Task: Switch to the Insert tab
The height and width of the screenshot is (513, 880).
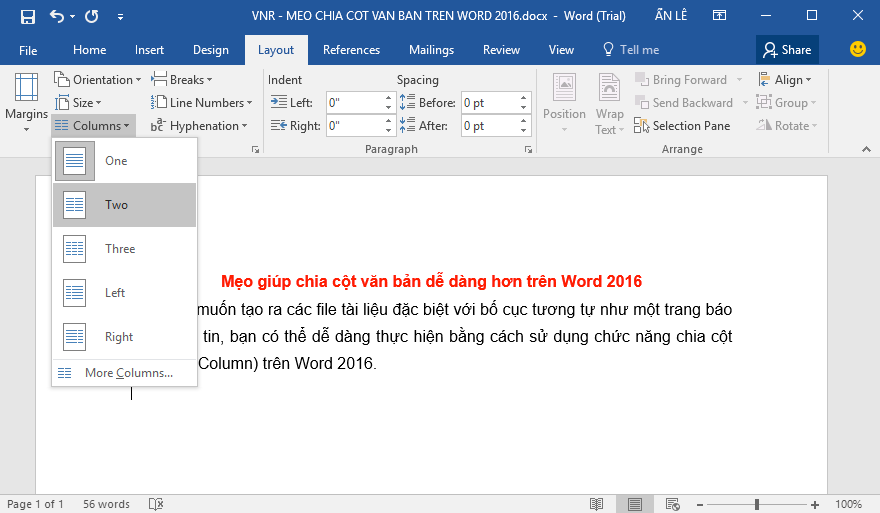Action: pyautogui.click(x=149, y=50)
